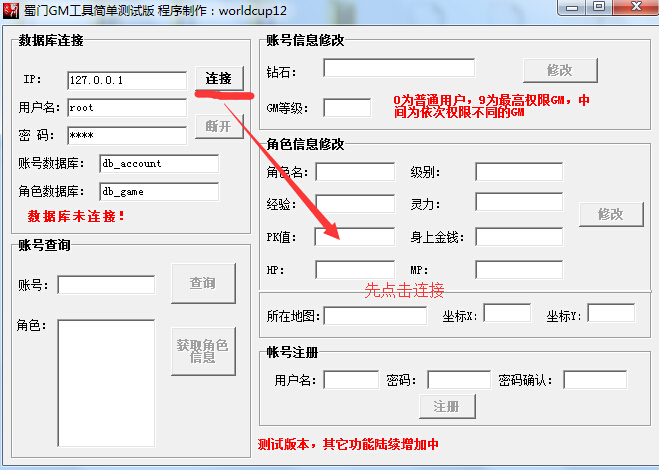Select the 密码 password field
659x470 pixels.
127,135
